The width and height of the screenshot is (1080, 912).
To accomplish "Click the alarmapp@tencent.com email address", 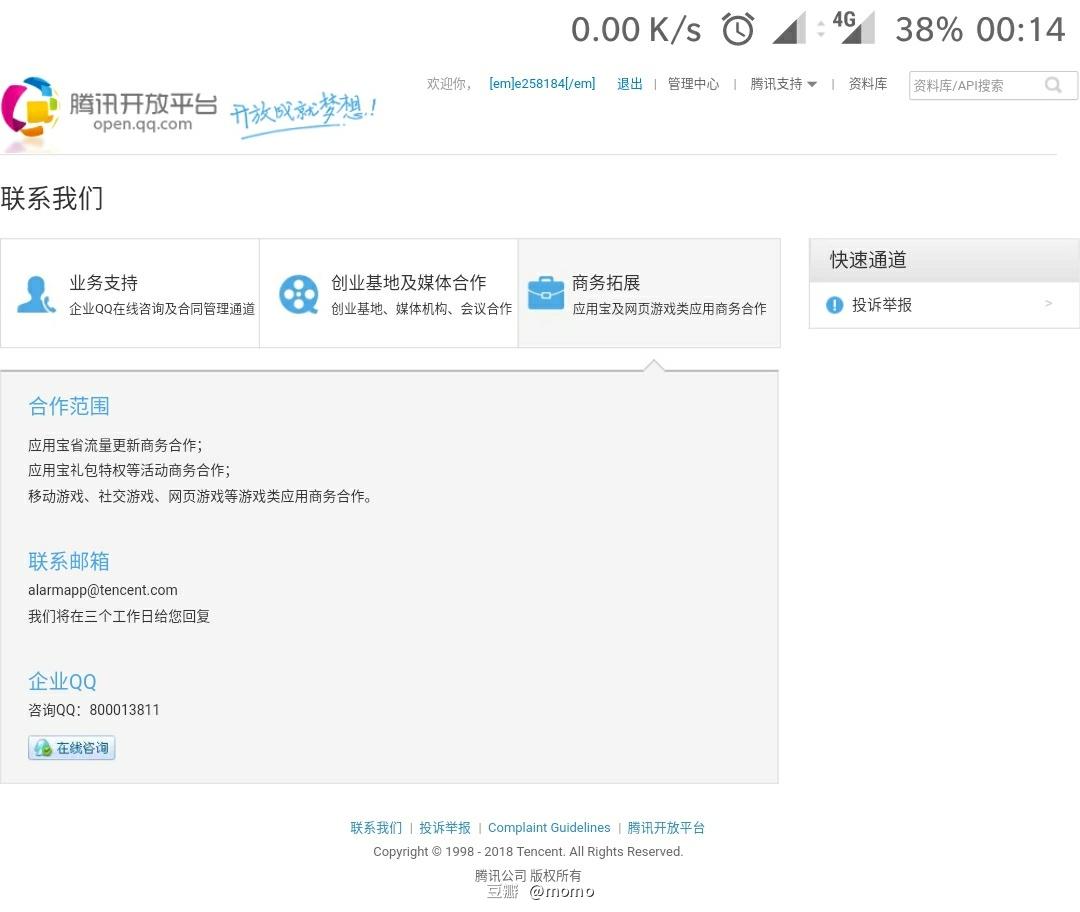I will pos(102,590).
